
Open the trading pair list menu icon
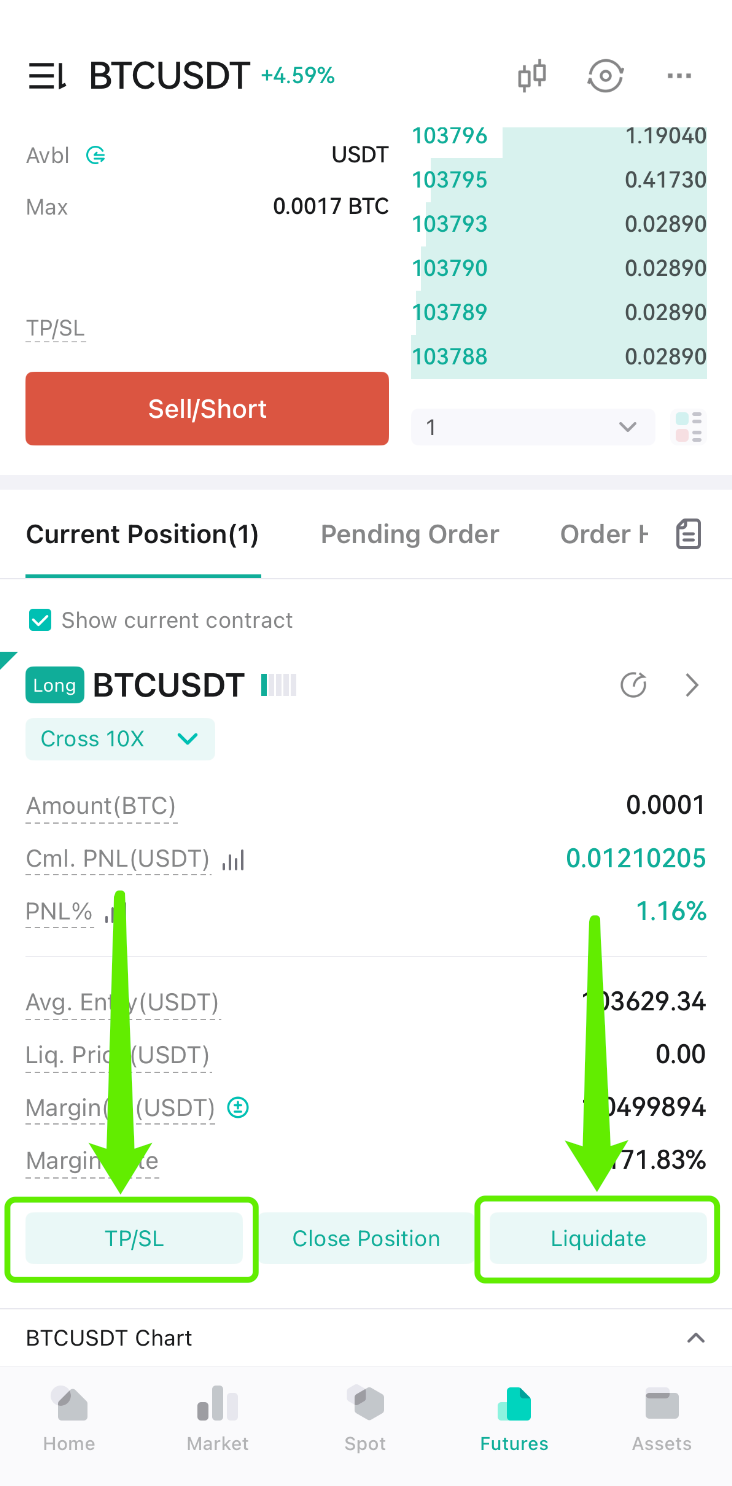click(47, 76)
